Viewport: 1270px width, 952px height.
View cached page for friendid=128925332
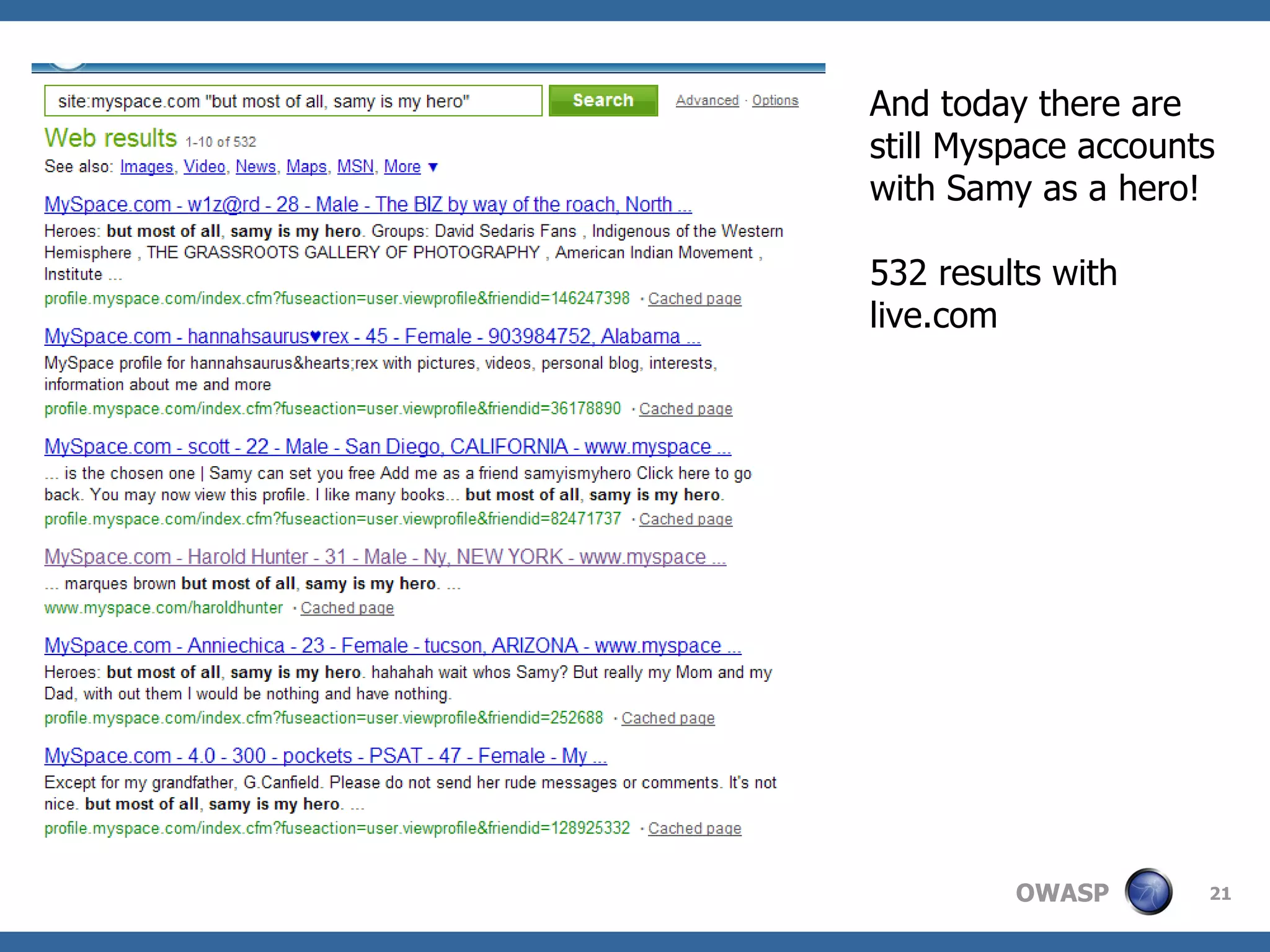(695, 829)
